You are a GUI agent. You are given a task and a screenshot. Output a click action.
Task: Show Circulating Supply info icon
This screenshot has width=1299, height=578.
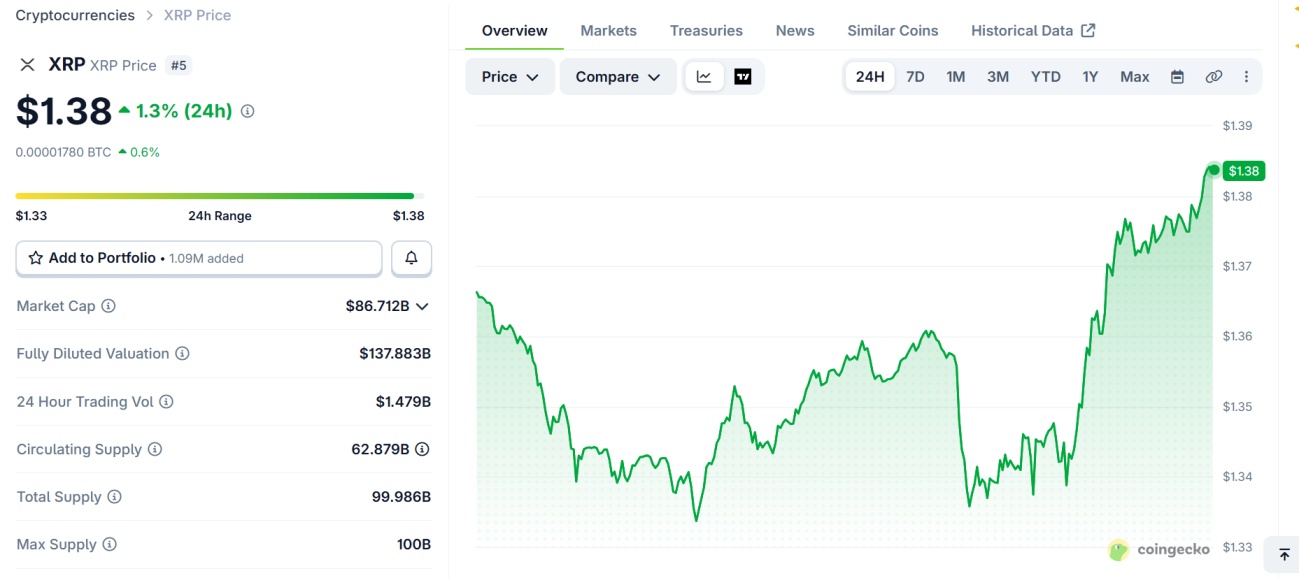(x=155, y=449)
